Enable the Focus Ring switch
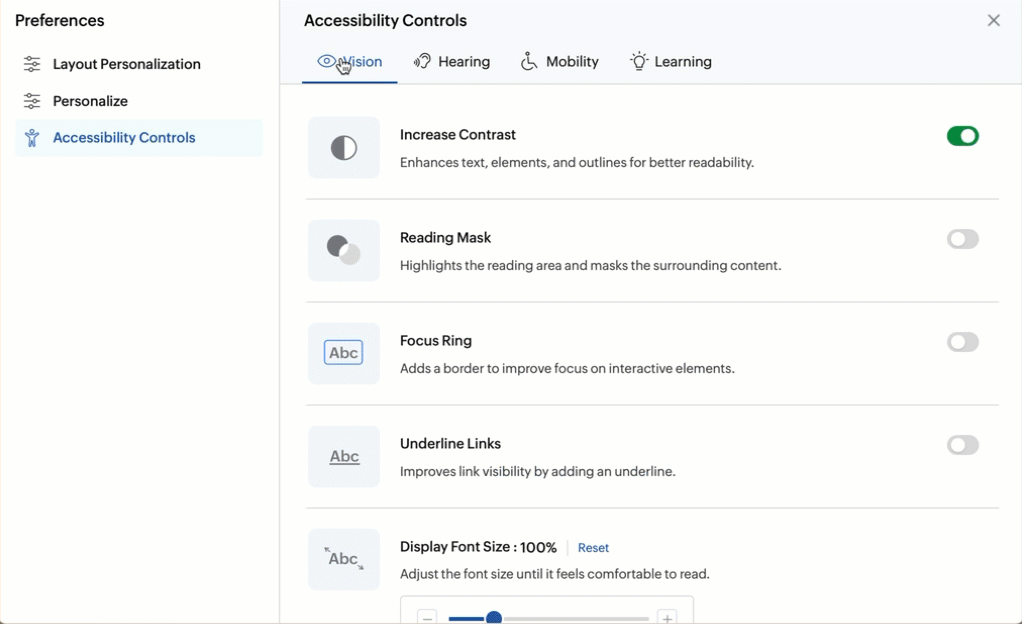 962,342
